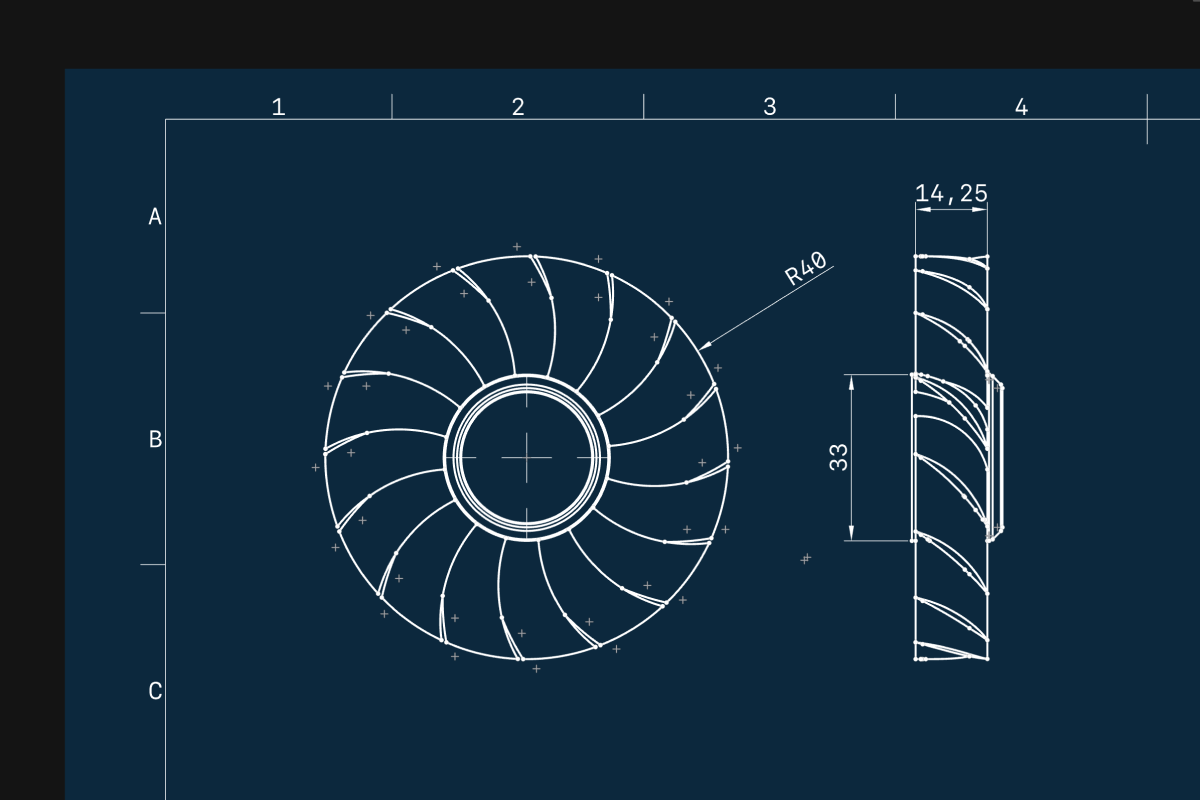The width and height of the screenshot is (1200, 800).
Task: Select the vertical 33 dimension text
Action: (x=838, y=458)
